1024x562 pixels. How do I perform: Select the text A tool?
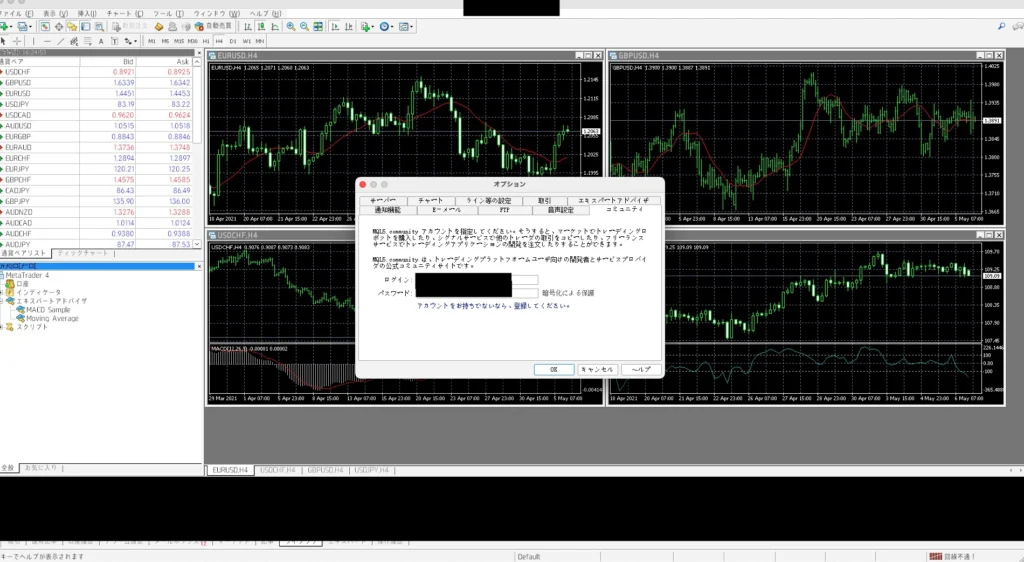pos(101,41)
